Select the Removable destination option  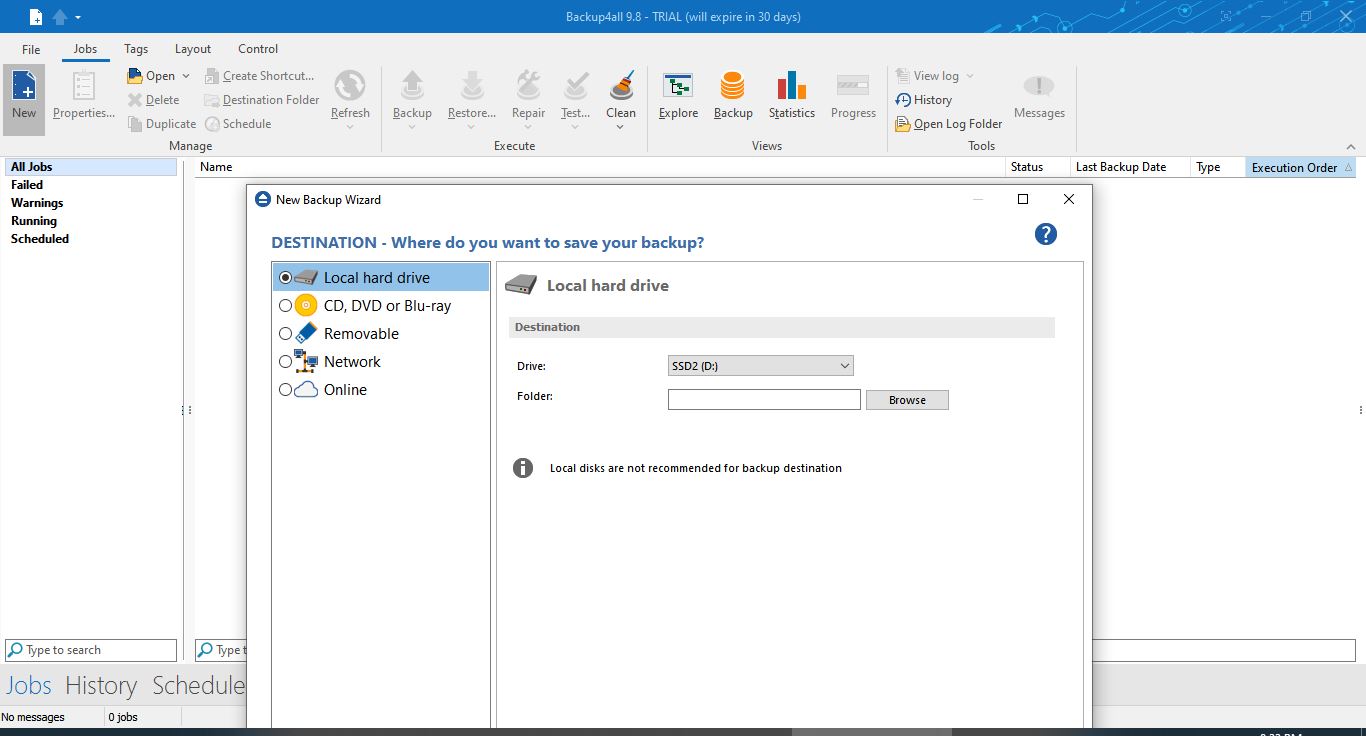coord(381,334)
